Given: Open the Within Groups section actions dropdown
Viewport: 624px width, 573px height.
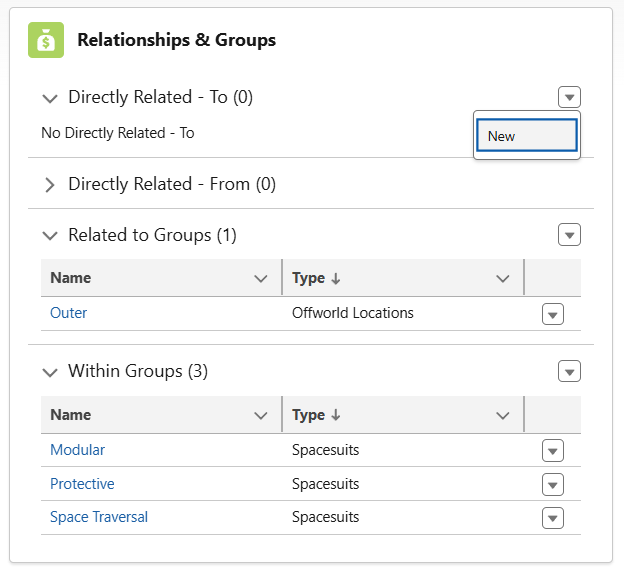Looking at the screenshot, I should click(569, 371).
